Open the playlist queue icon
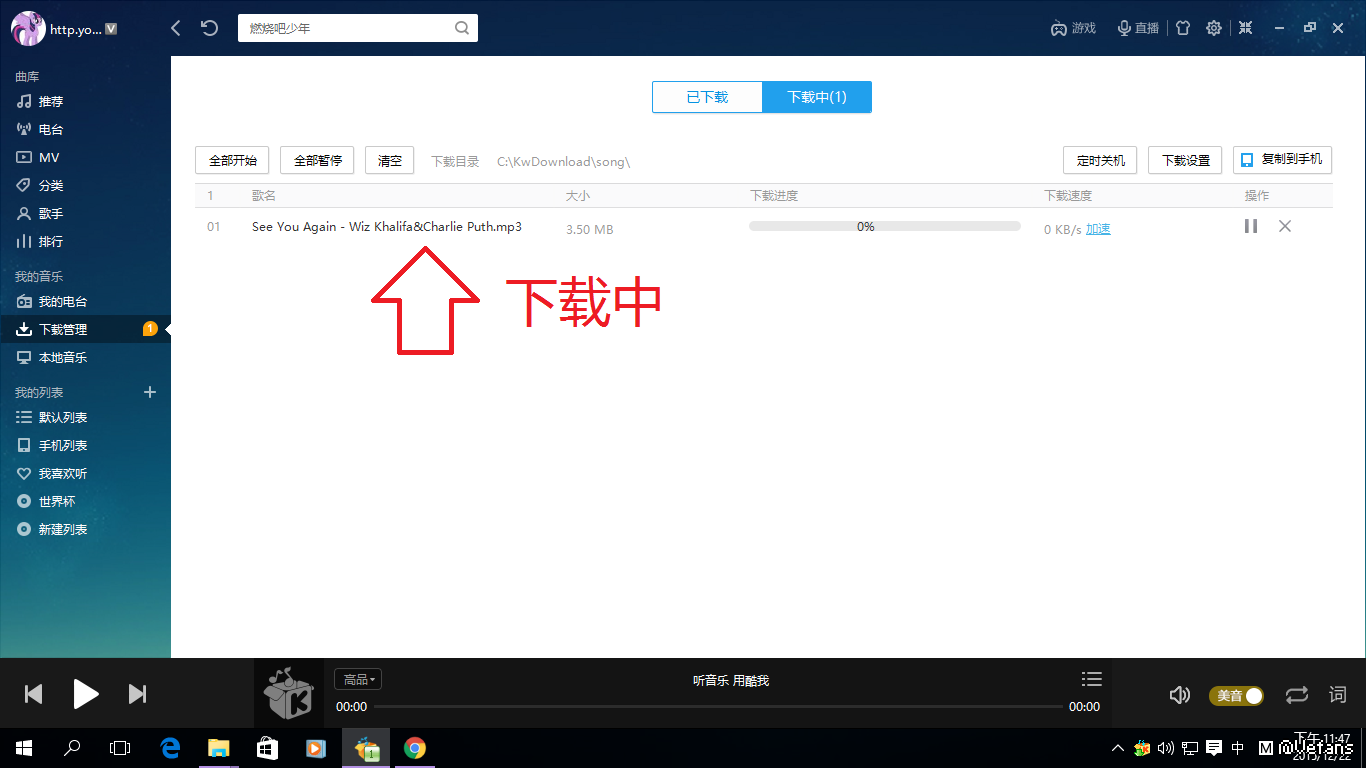The width and height of the screenshot is (1366, 768). pyautogui.click(x=1092, y=679)
